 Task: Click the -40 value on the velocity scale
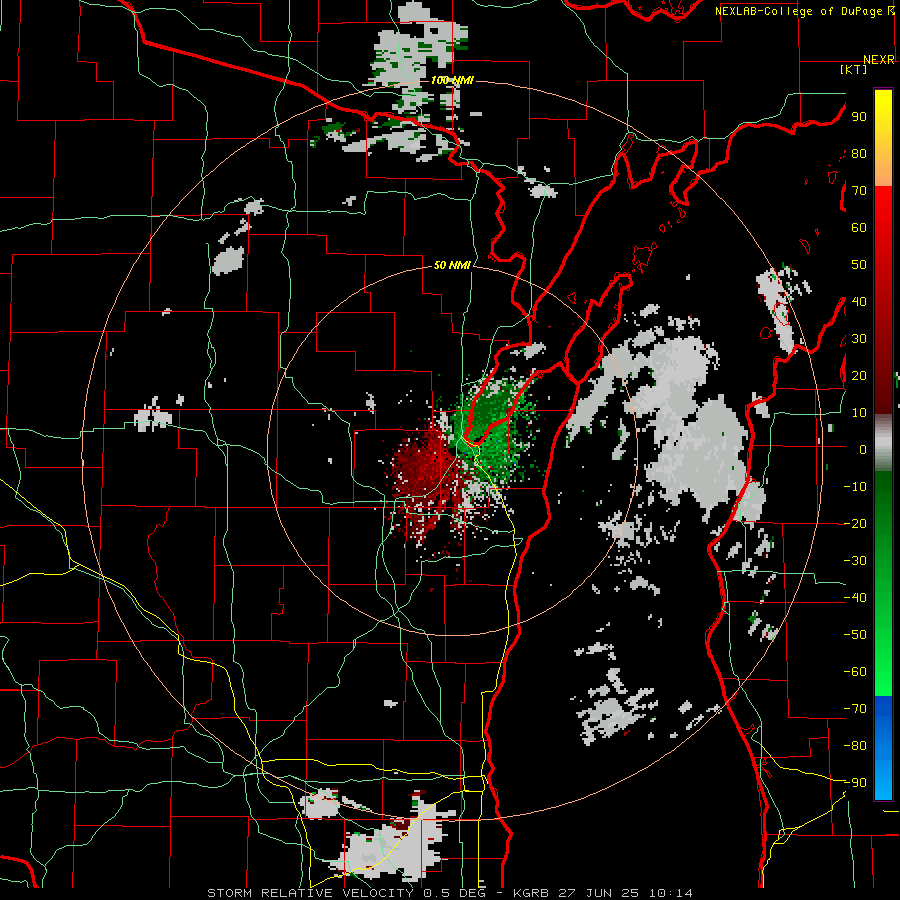point(855,598)
